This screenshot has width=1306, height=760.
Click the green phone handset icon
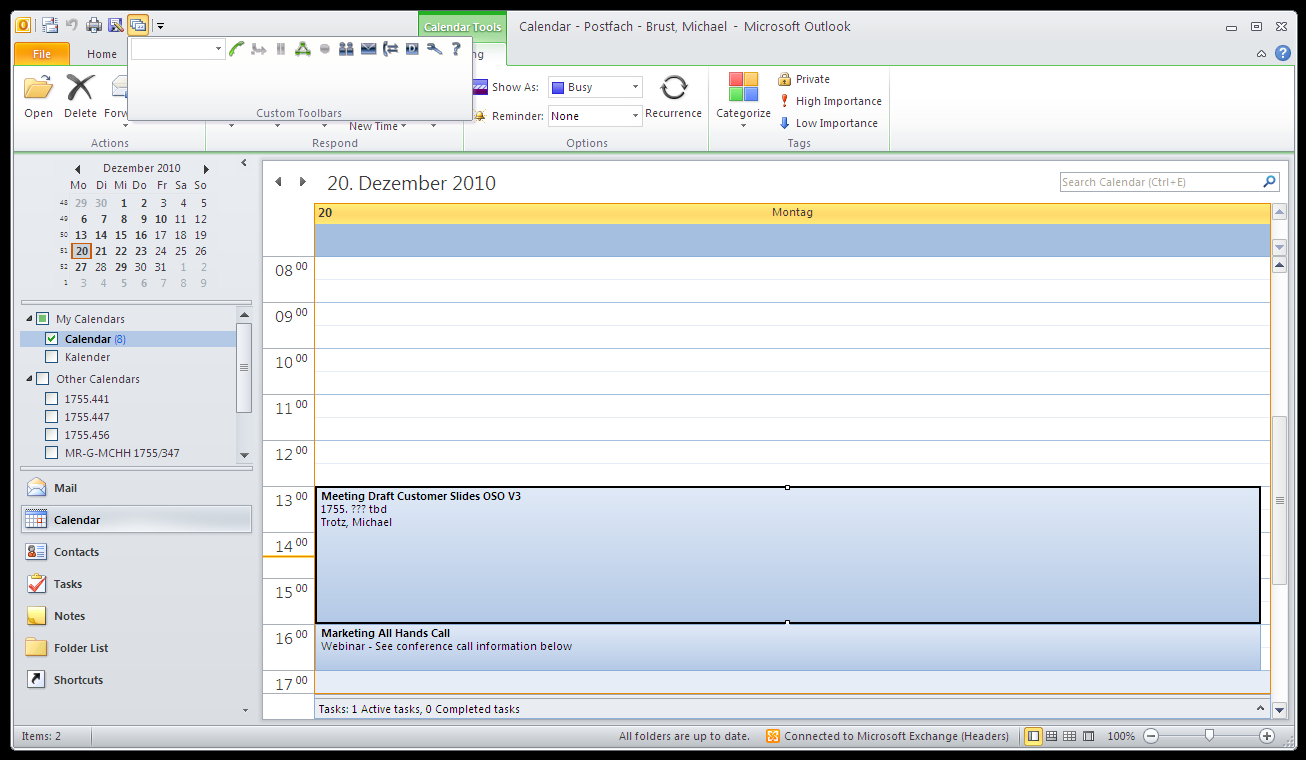(237, 49)
